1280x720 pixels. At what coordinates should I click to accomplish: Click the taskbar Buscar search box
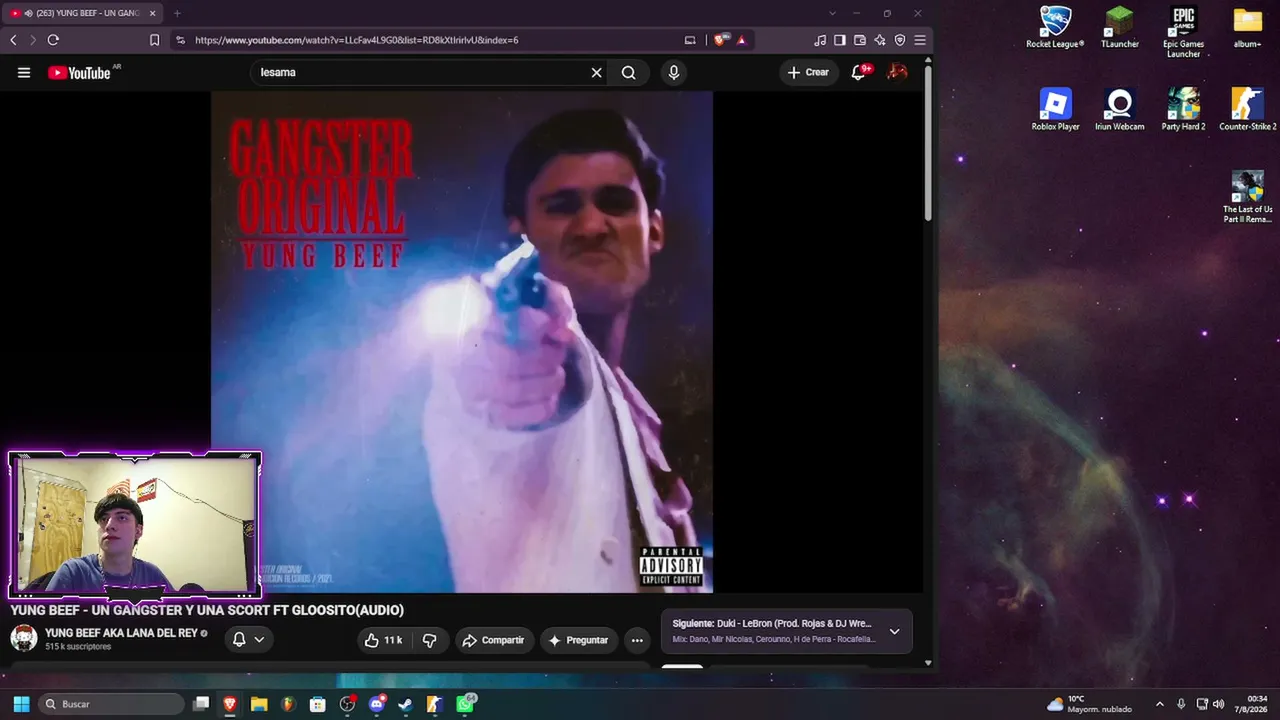(x=111, y=704)
